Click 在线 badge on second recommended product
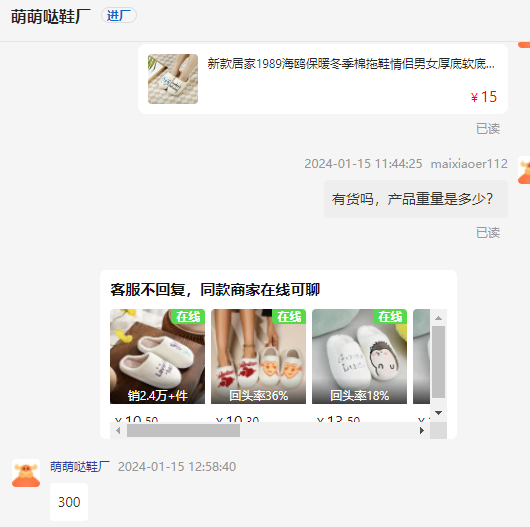 (x=289, y=316)
